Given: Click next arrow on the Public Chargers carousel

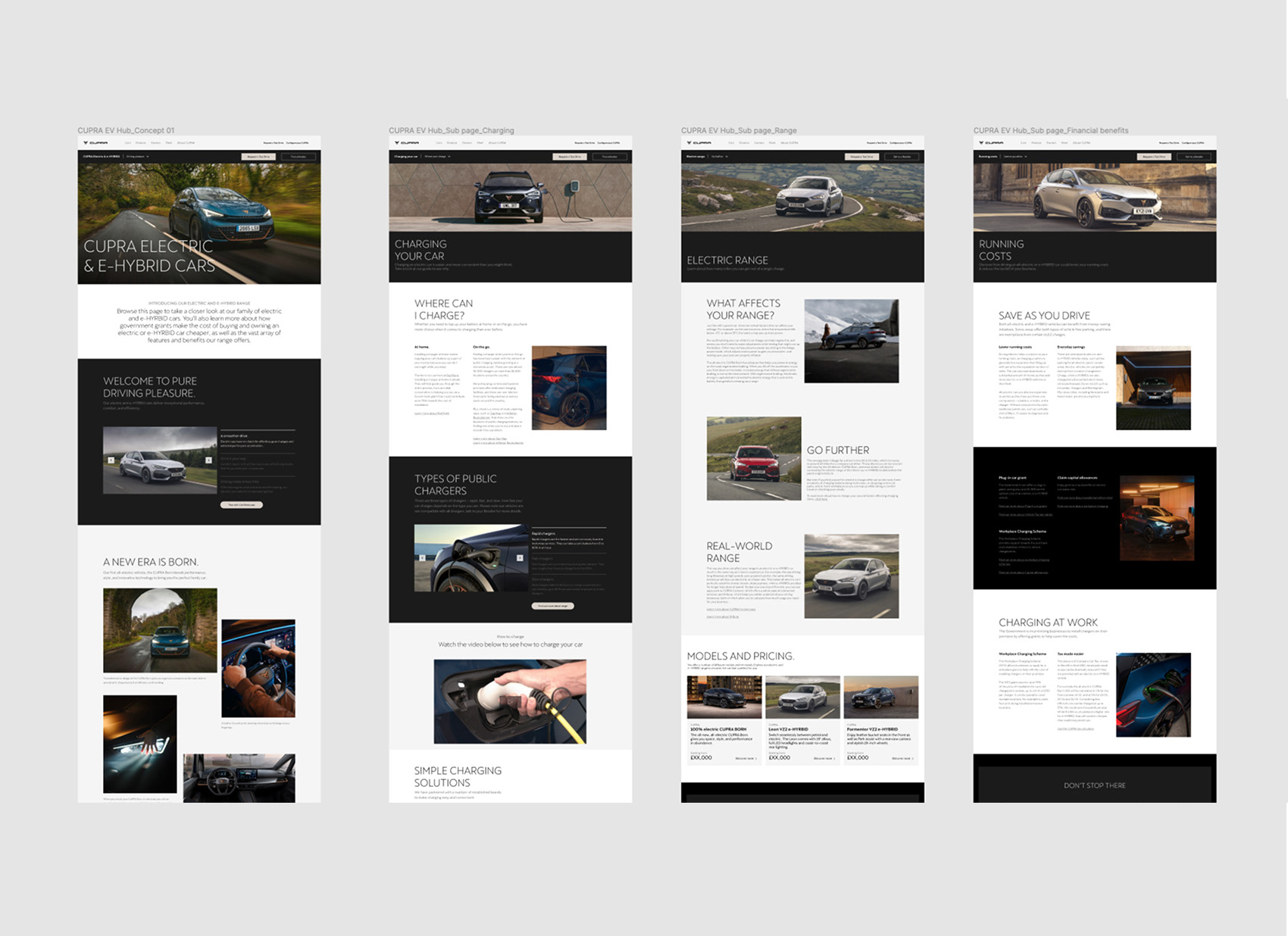Looking at the screenshot, I should (x=520, y=558).
